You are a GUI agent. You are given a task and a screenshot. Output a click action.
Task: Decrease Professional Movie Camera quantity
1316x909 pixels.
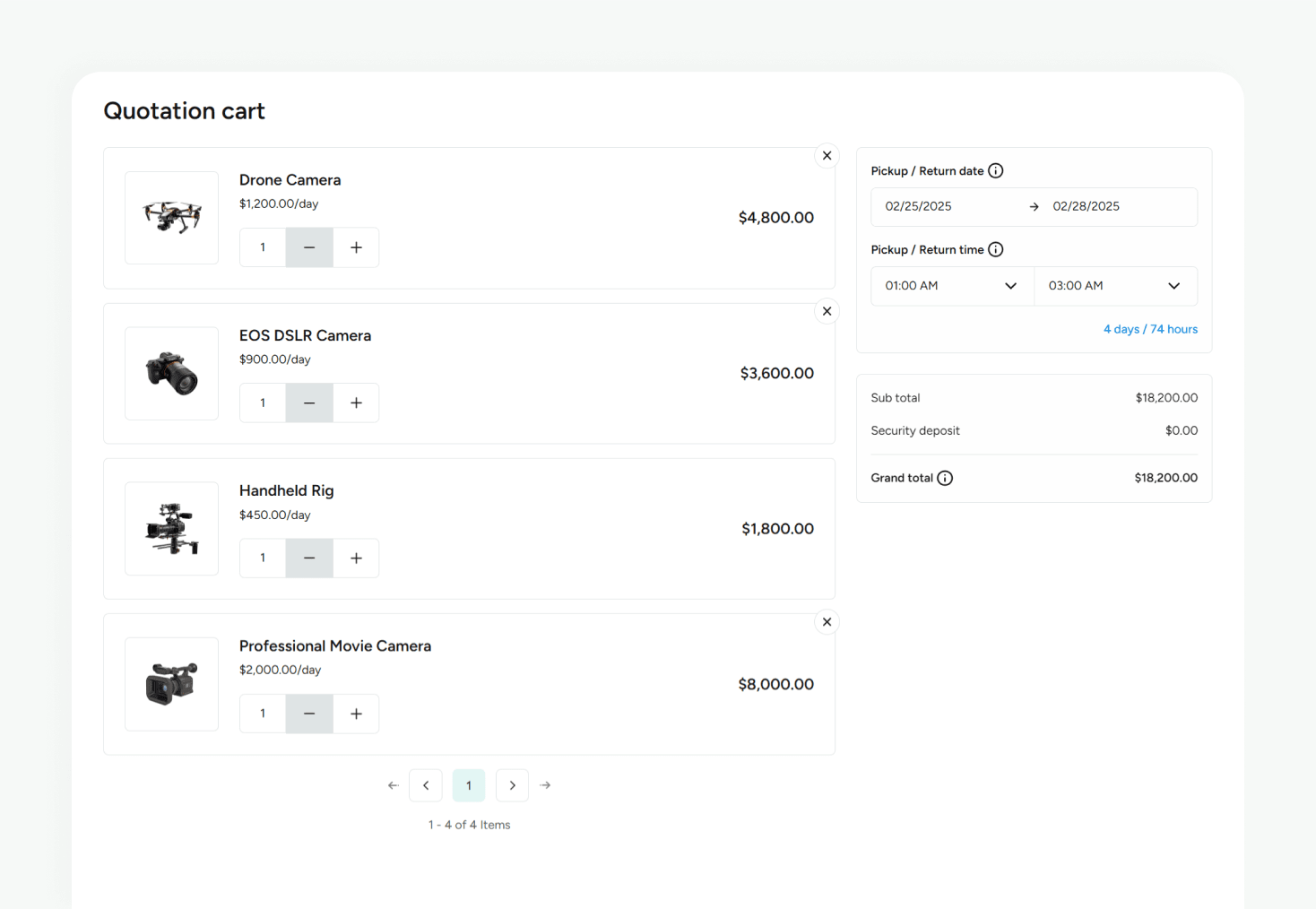point(309,714)
